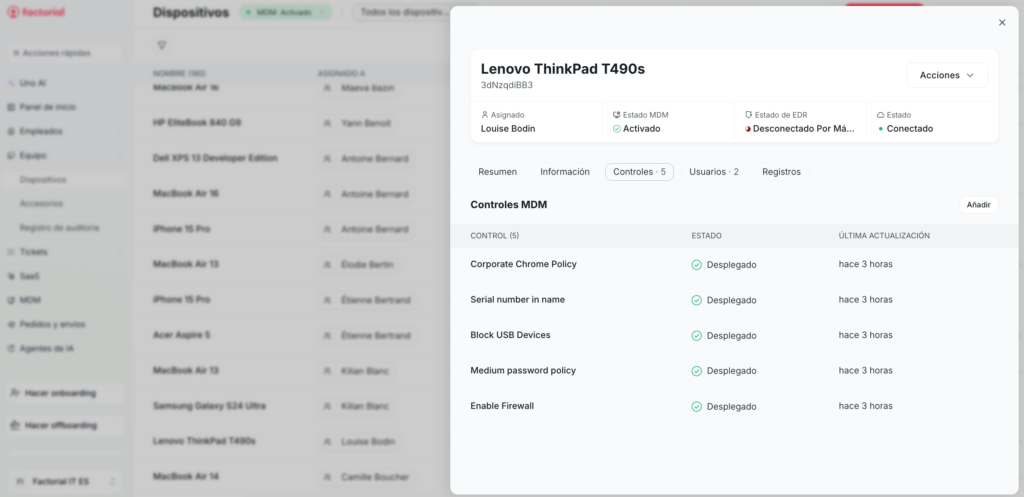Click user icon beside Yann Benoit
The height and width of the screenshot is (497, 1024).
click(327, 123)
